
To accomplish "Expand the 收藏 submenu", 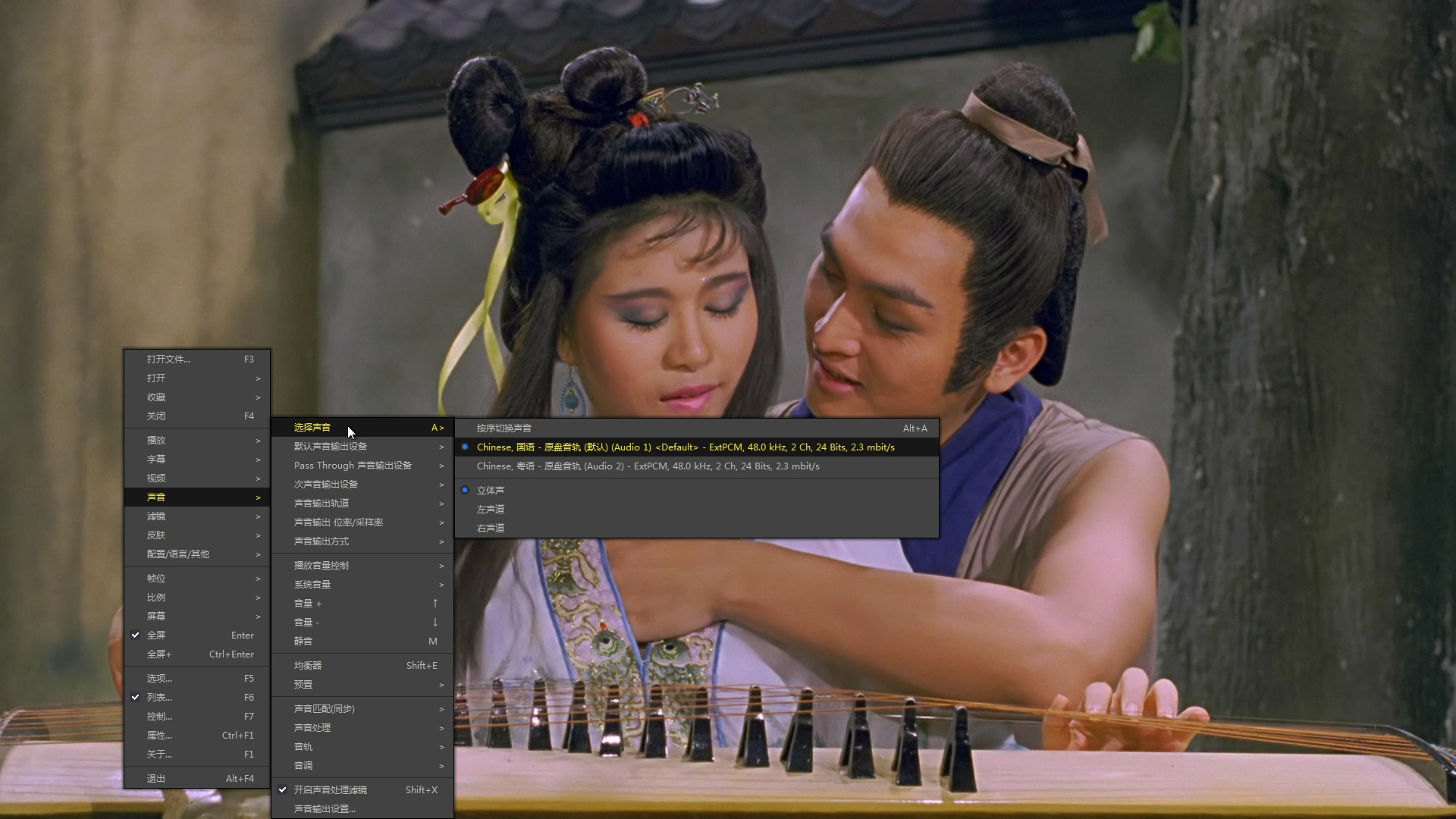I will click(197, 397).
